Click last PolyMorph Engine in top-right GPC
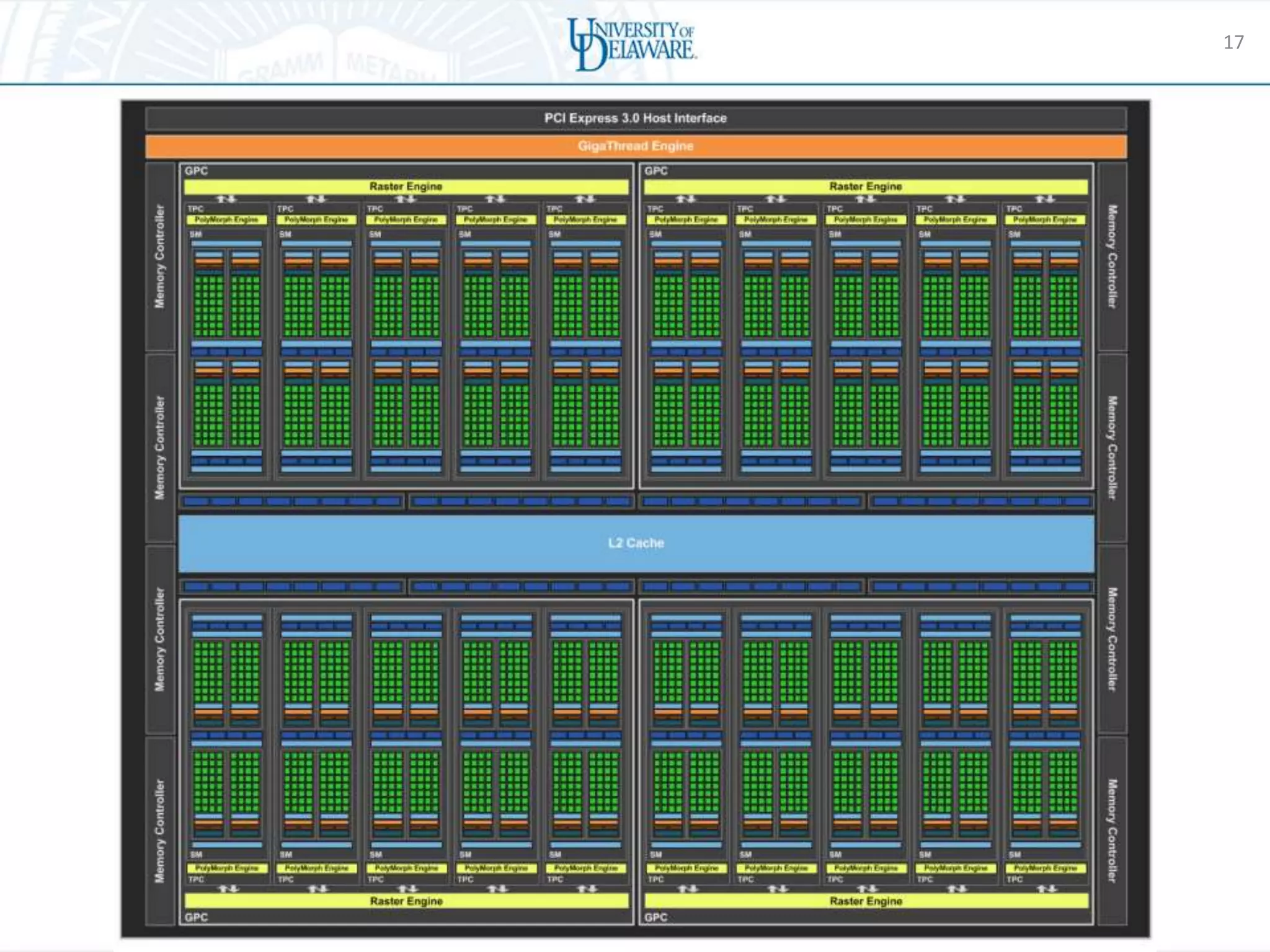This screenshot has width=1270, height=952. coord(1045,219)
